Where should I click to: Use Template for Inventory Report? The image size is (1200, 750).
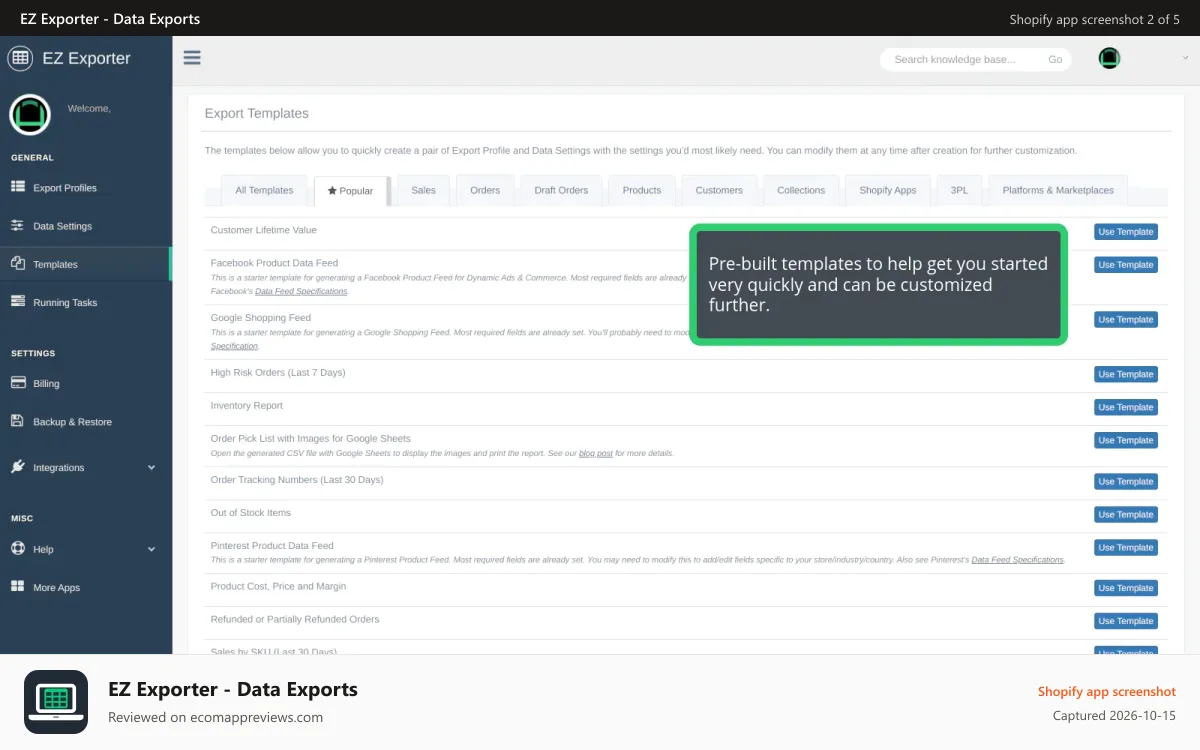pyautogui.click(x=1126, y=407)
